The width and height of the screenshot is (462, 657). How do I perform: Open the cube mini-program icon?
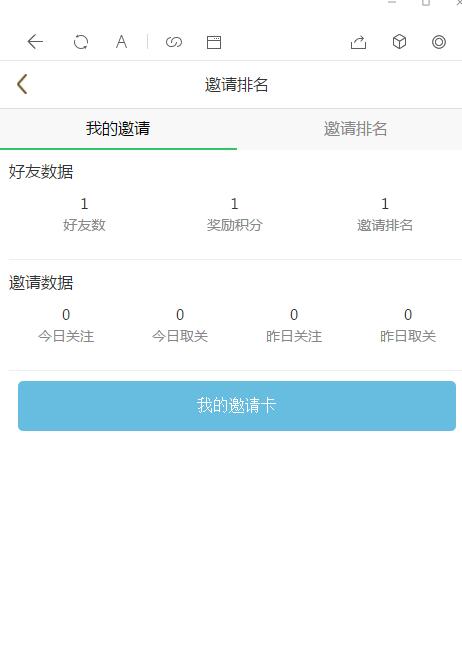pyautogui.click(x=399, y=42)
